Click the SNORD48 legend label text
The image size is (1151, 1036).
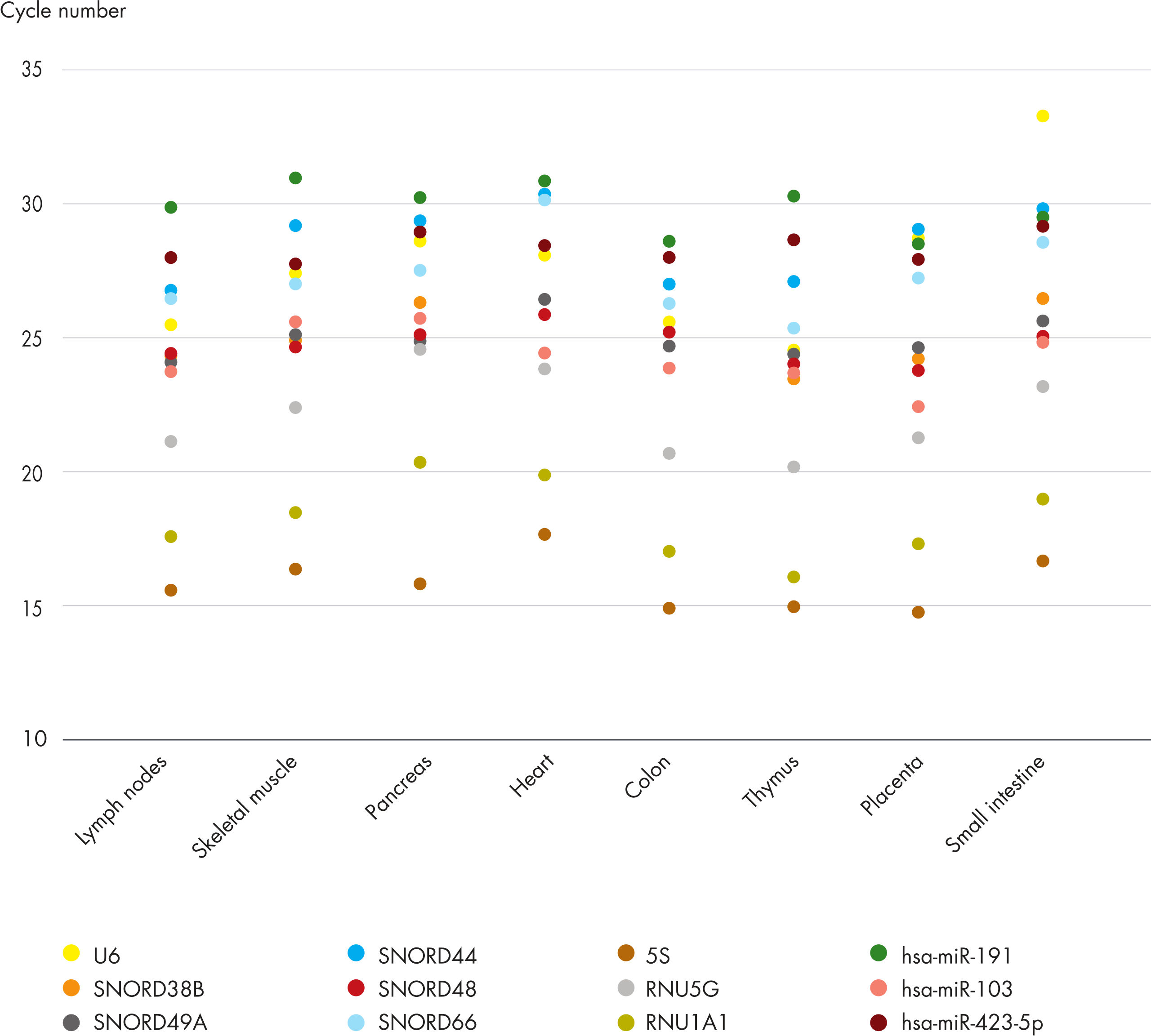click(x=427, y=989)
